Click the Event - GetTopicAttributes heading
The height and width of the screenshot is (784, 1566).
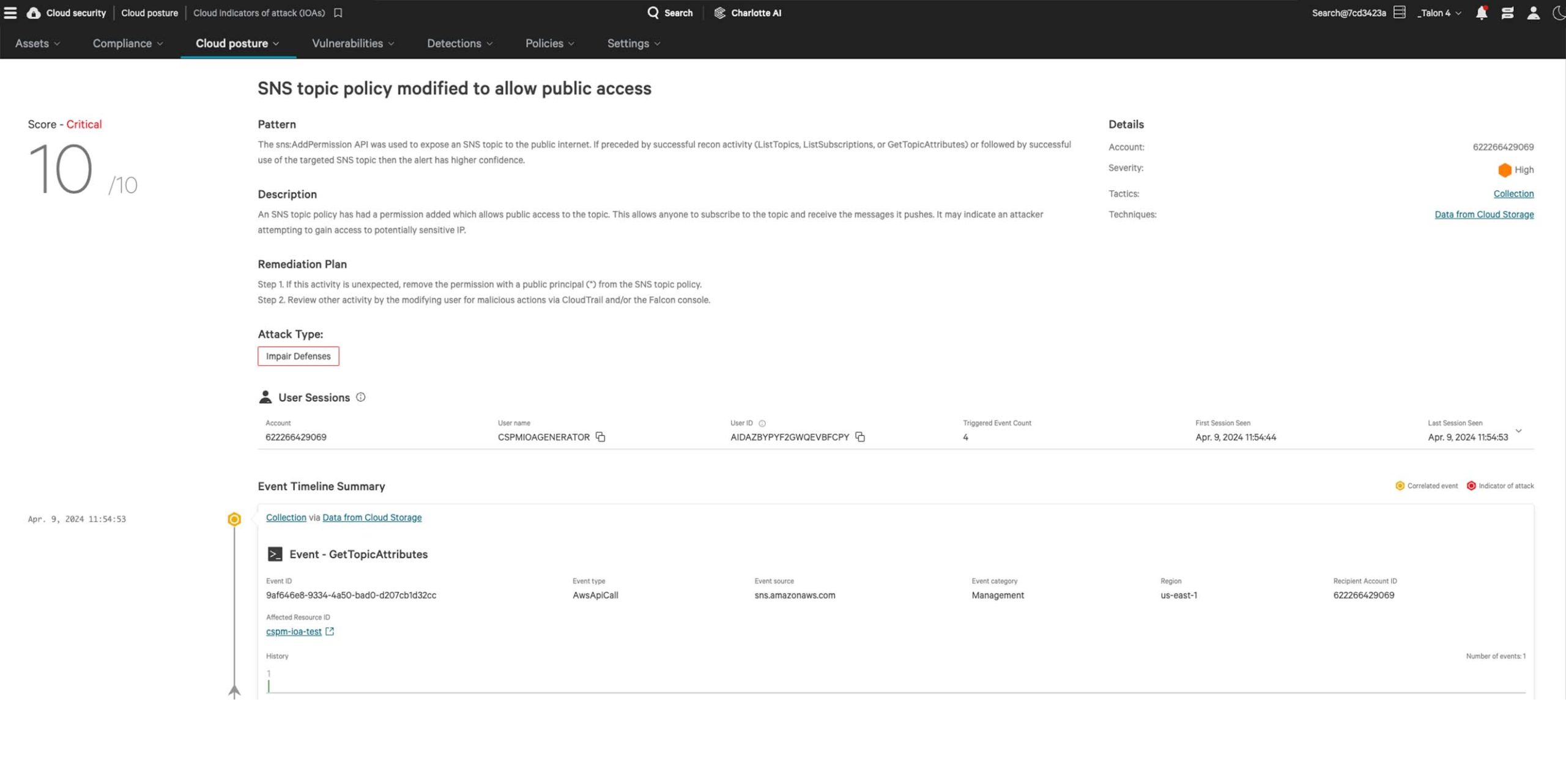(358, 554)
